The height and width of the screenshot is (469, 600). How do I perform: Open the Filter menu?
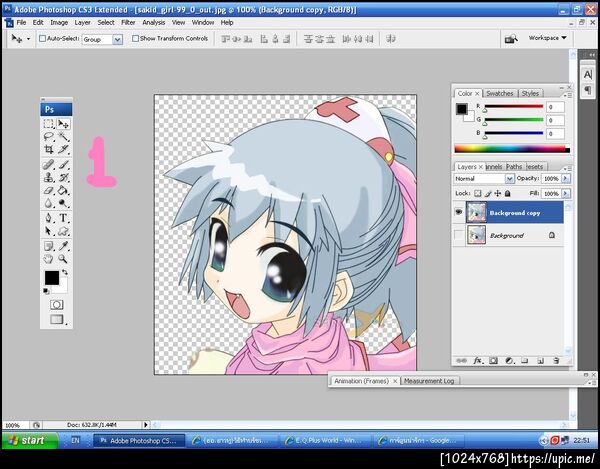click(128, 23)
